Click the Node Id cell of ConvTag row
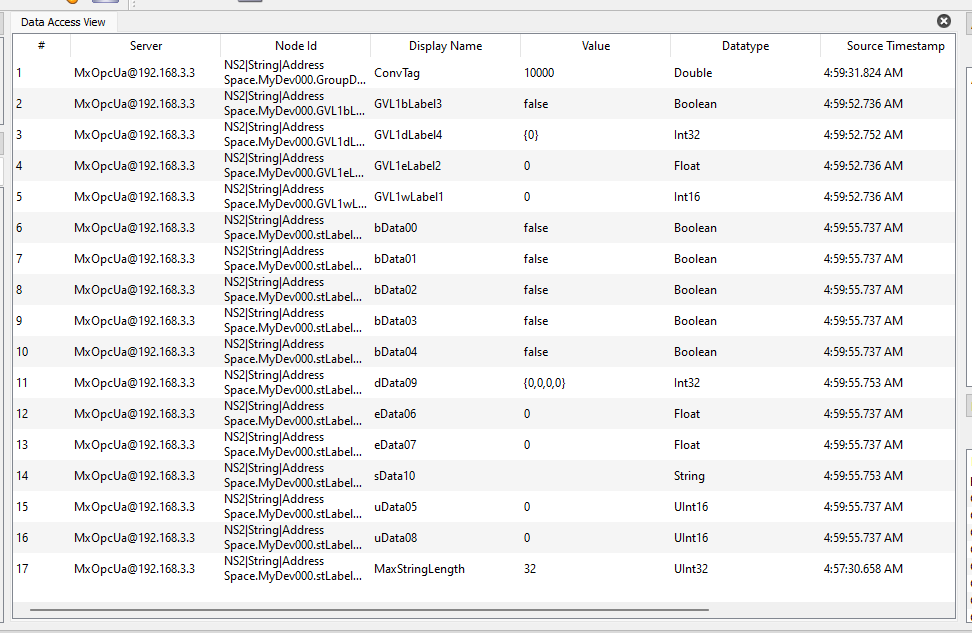 click(x=295, y=73)
